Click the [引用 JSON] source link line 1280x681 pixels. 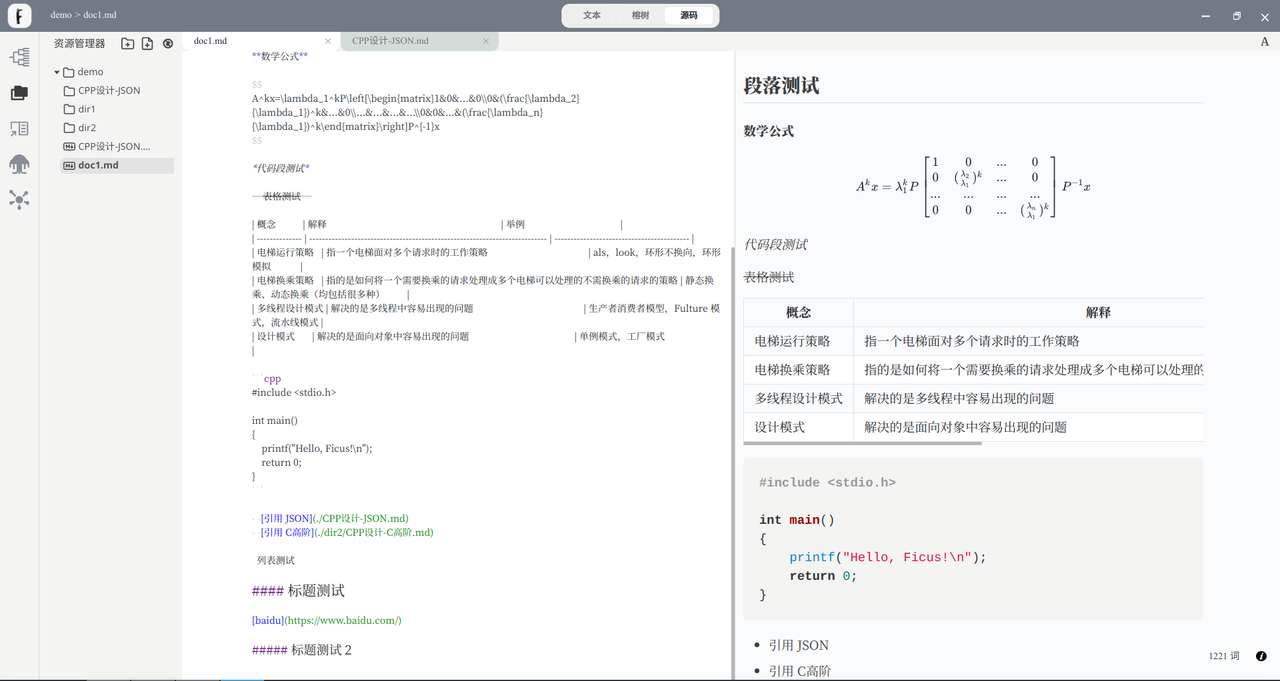(334, 518)
